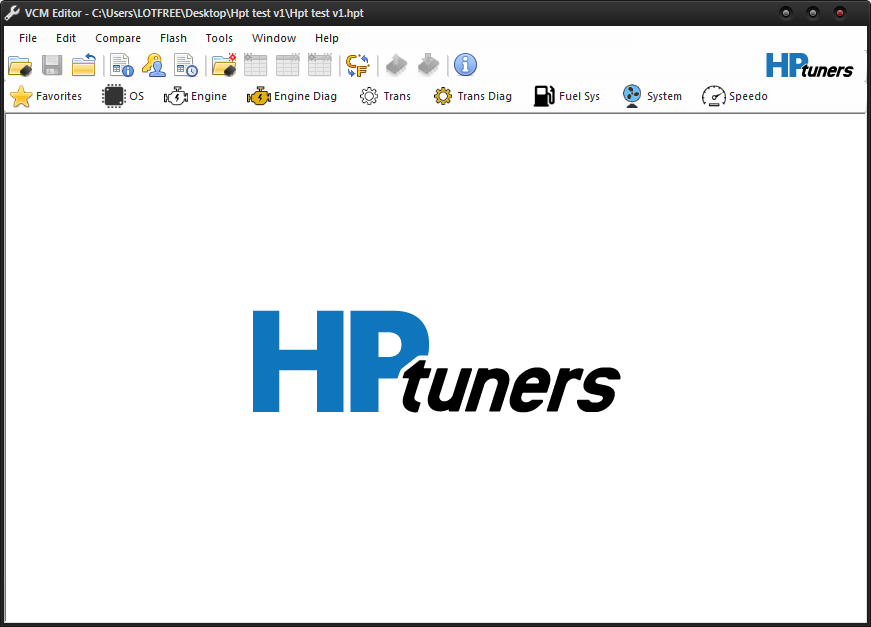Open the Flash menu
The height and width of the screenshot is (627, 871).
point(173,38)
